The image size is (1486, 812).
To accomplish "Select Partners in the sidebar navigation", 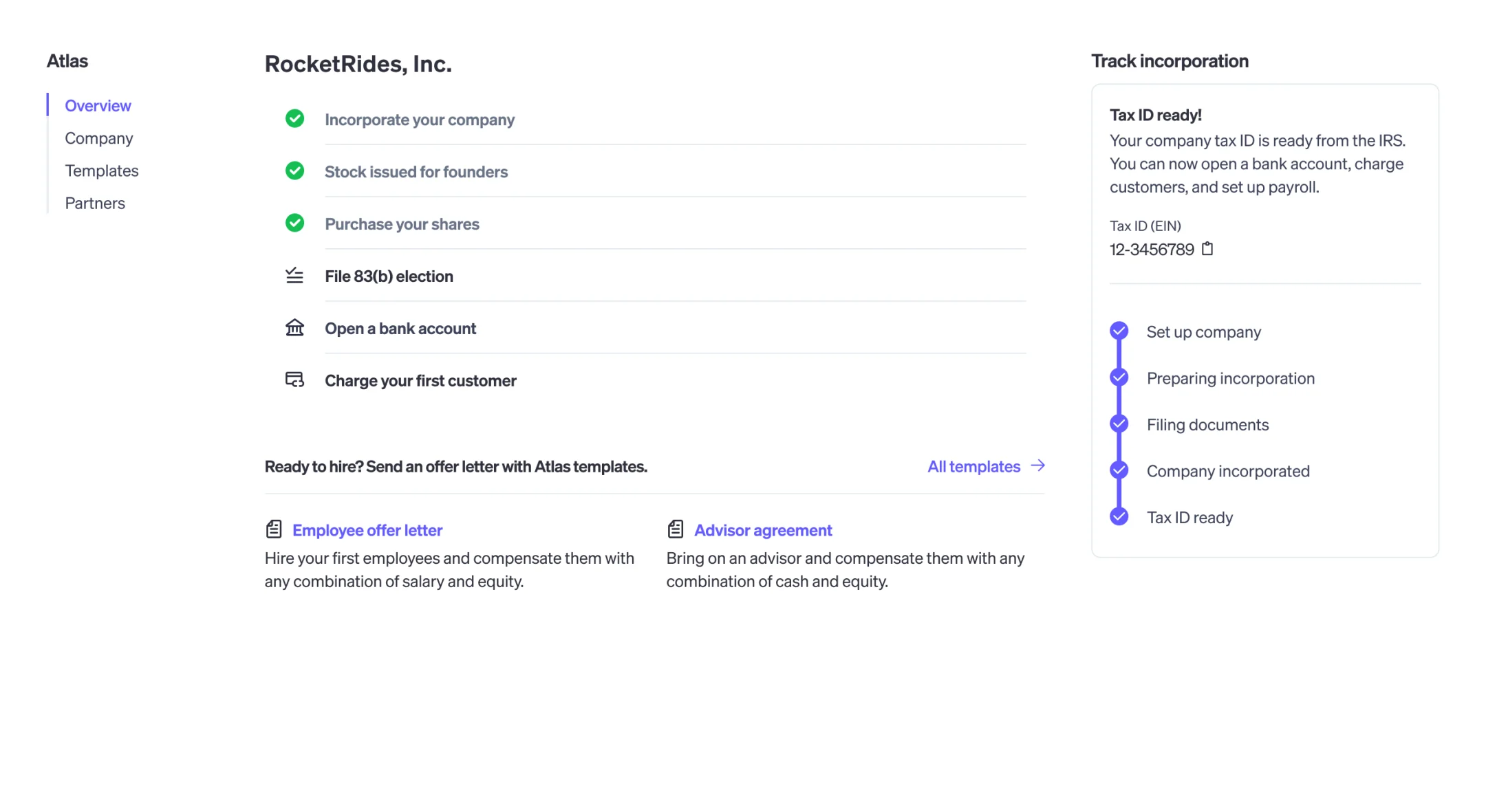I will [x=95, y=203].
